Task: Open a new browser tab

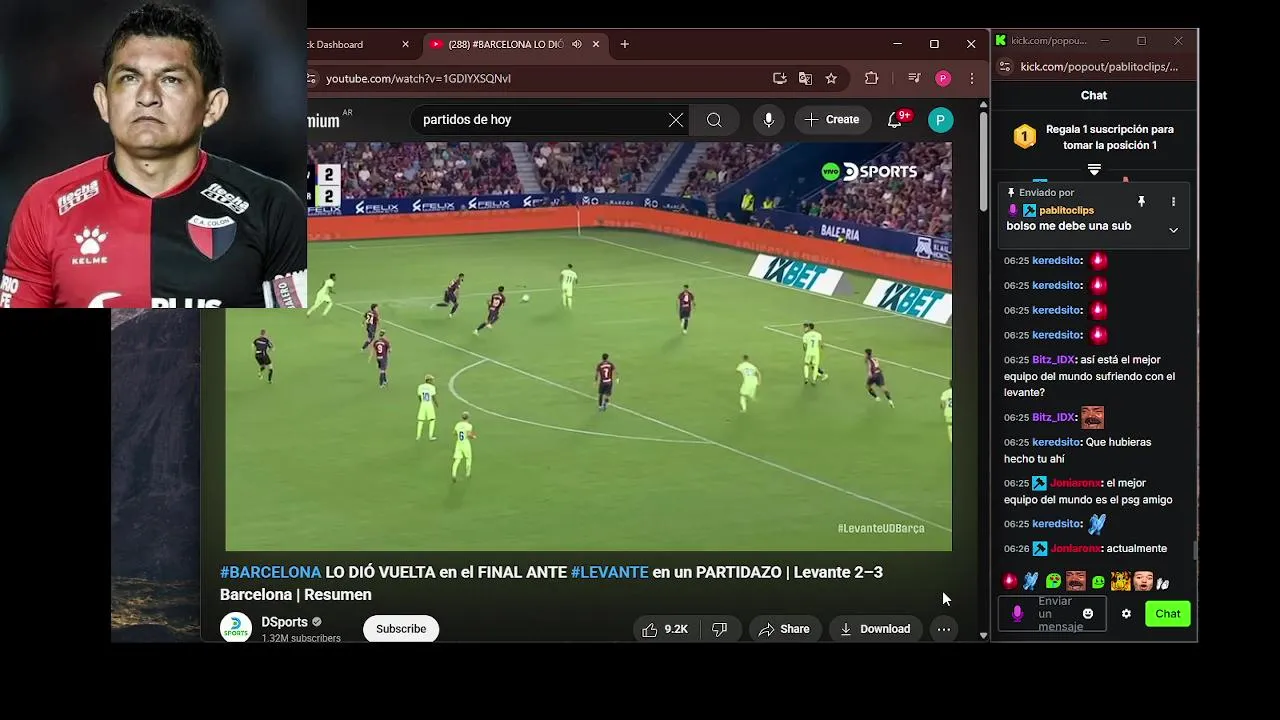Action: pos(625,44)
